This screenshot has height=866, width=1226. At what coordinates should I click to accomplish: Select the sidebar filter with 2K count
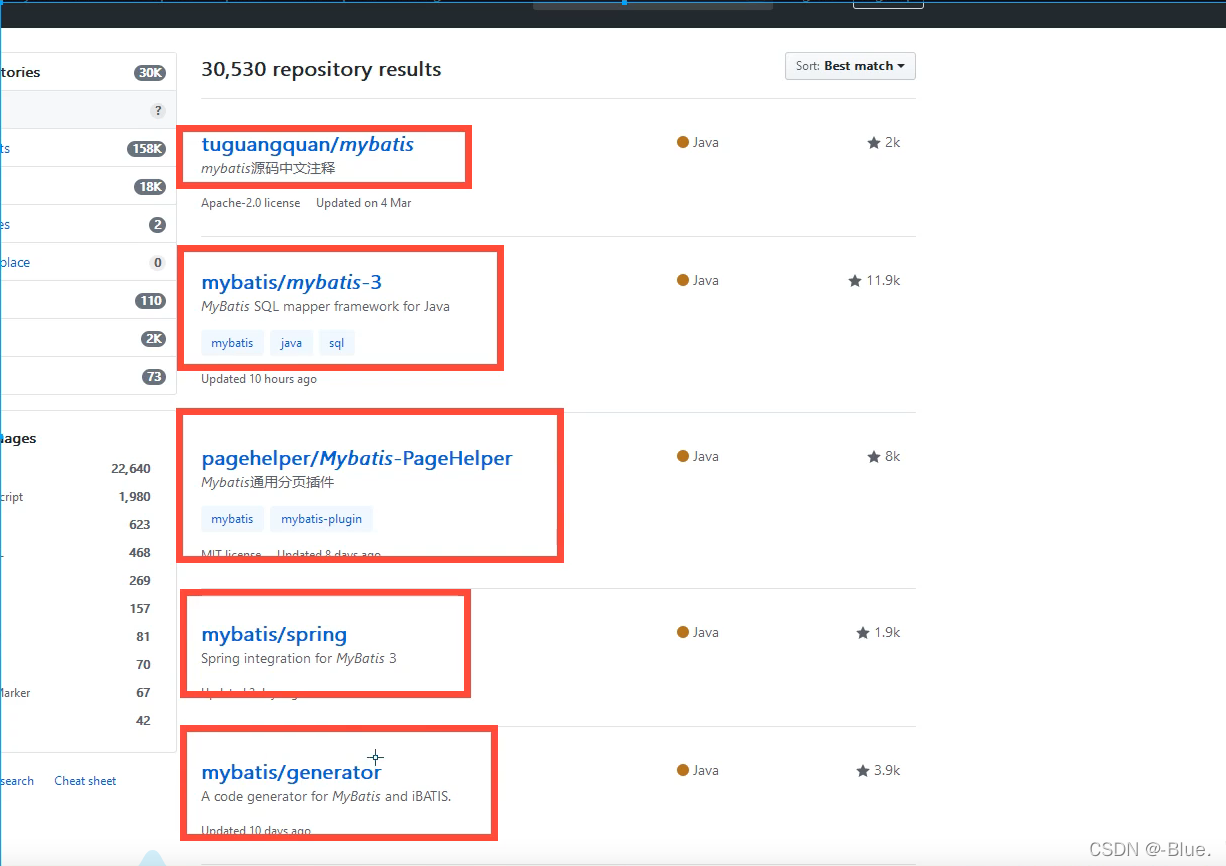click(88, 338)
